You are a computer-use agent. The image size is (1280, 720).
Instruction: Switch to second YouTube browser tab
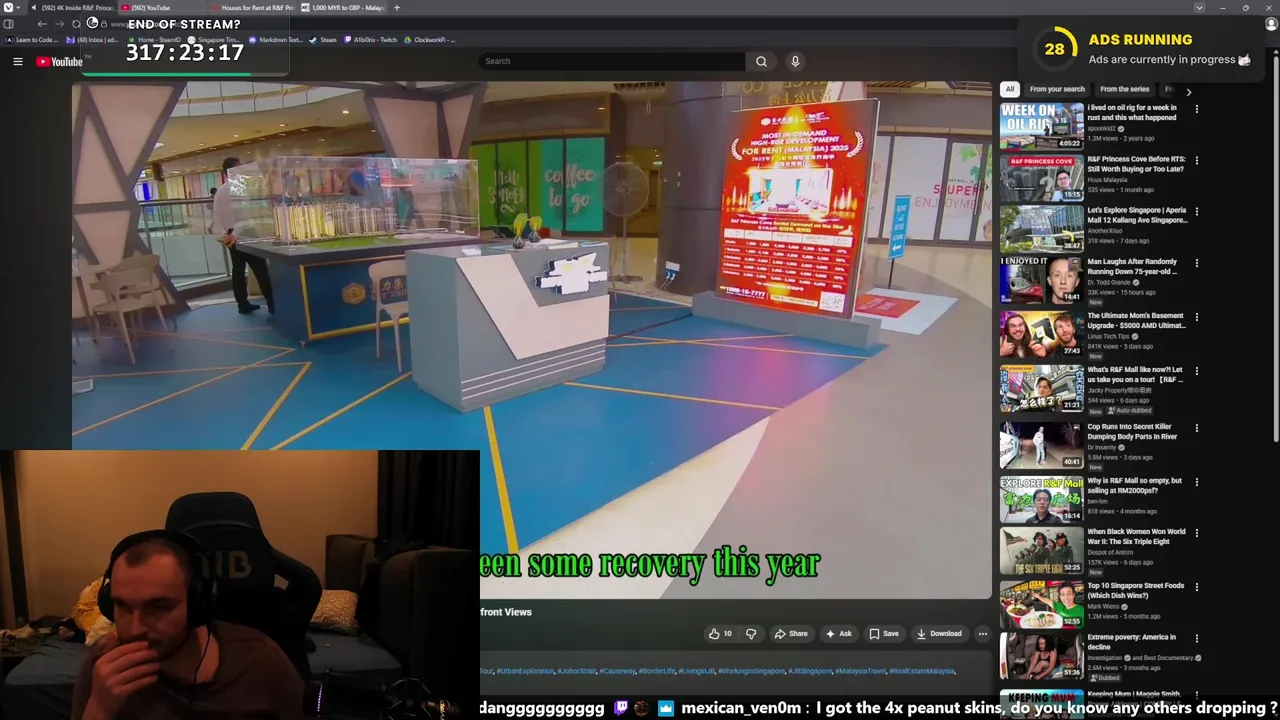[x=158, y=8]
